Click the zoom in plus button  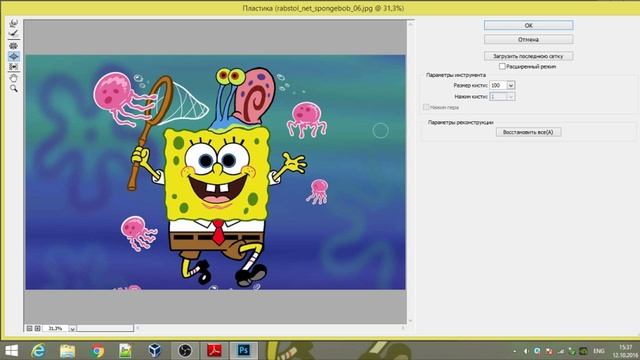coord(38,328)
